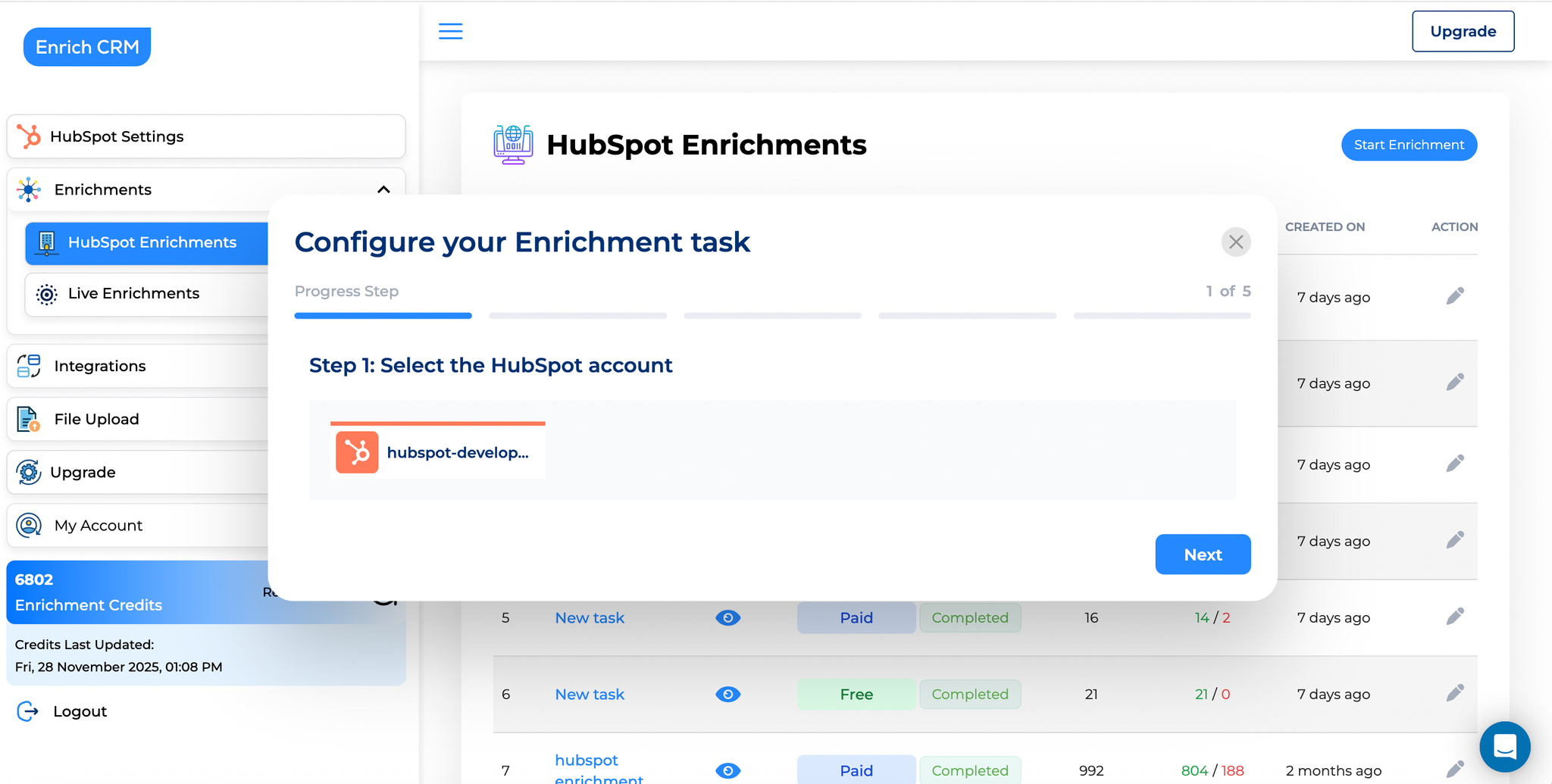This screenshot has width=1552, height=784.
Task: Open My Account using its avatar icon
Action: pyautogui.click(x=28, y=525)
